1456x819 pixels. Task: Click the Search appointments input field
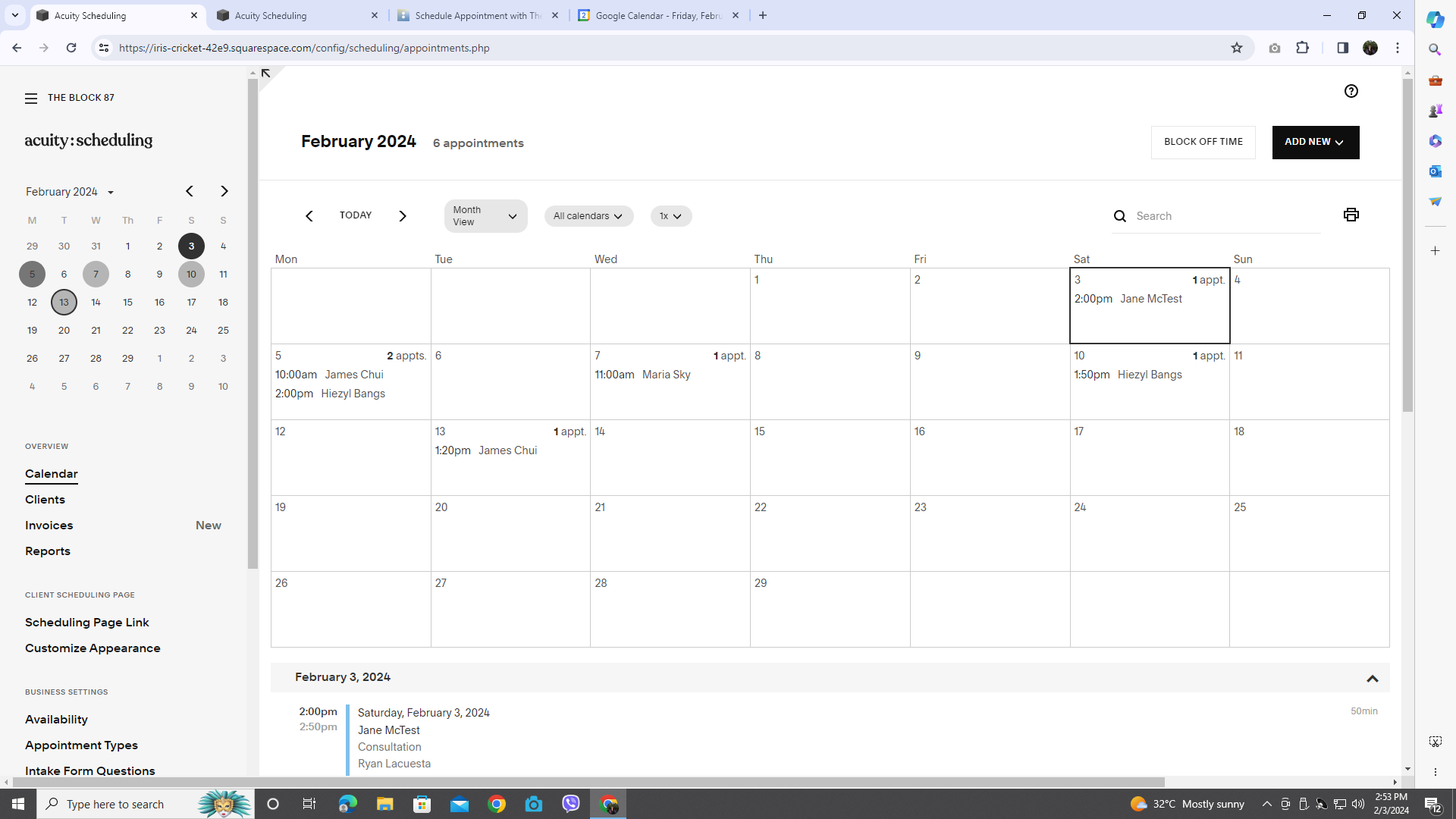pyautogui.click(x=1225, y=216)
